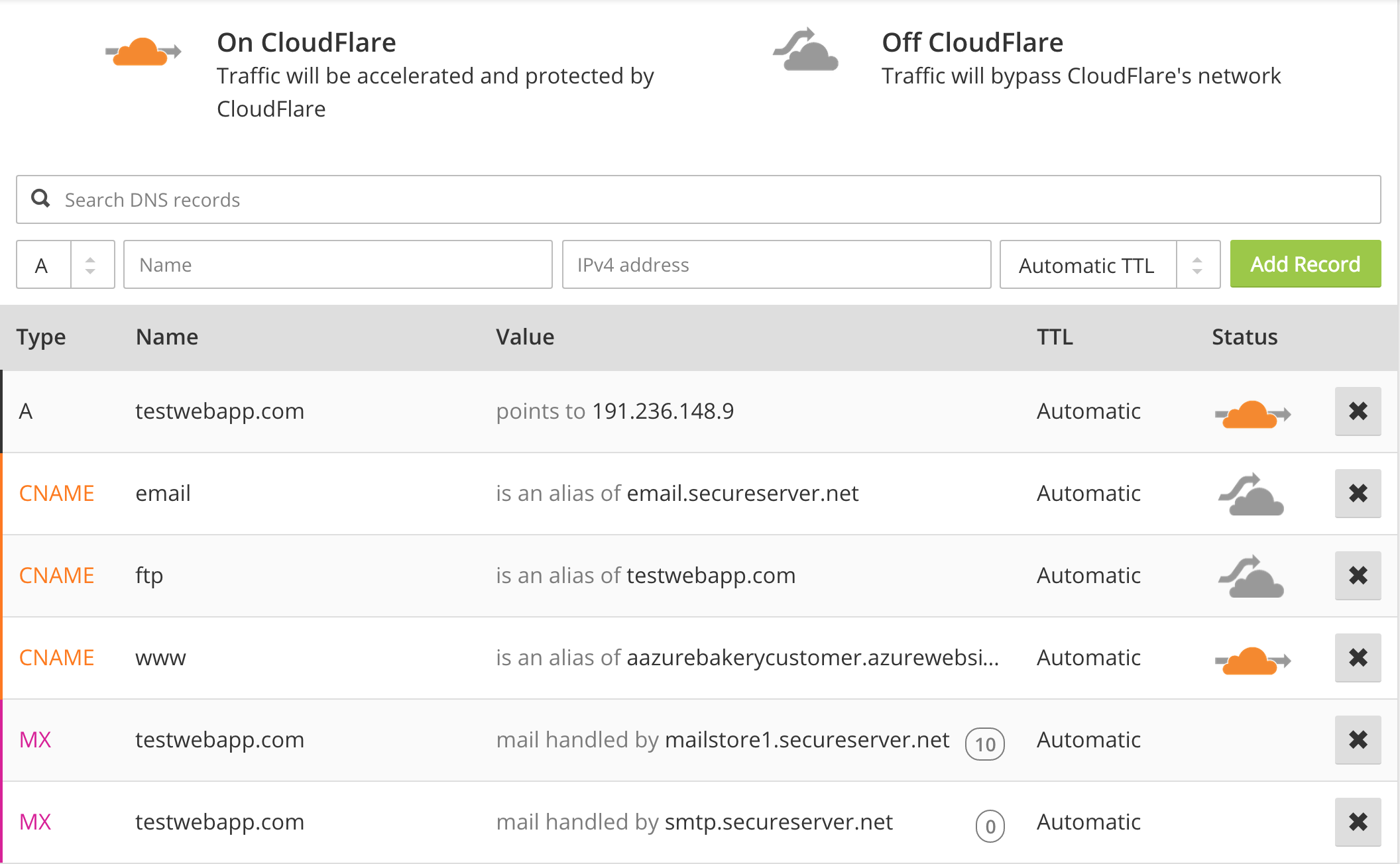Toggle CloudFlare proxy off for A record
Viewport: 1400px width, 864px height.
tap(1252, 415)
